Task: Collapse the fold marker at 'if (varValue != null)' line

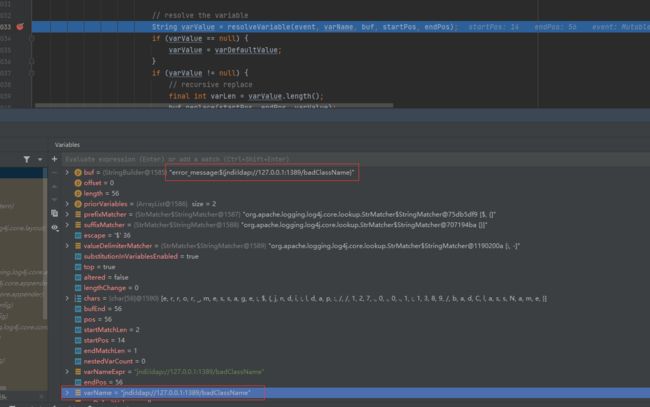Action: click(x=32, y=73)
